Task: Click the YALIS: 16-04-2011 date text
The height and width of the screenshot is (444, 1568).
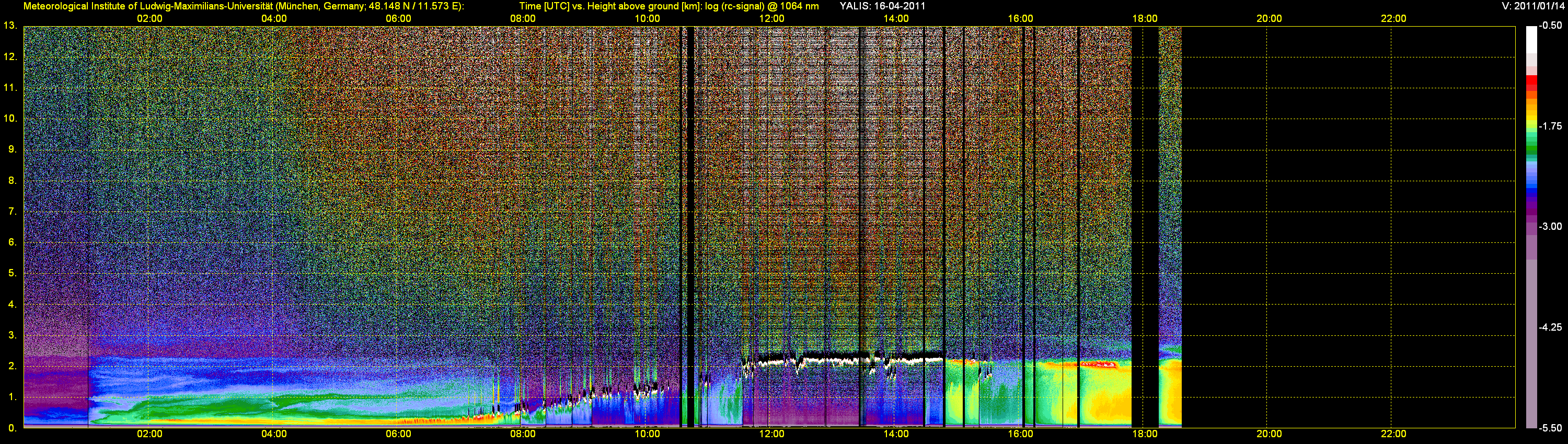Action: (882, 6)
